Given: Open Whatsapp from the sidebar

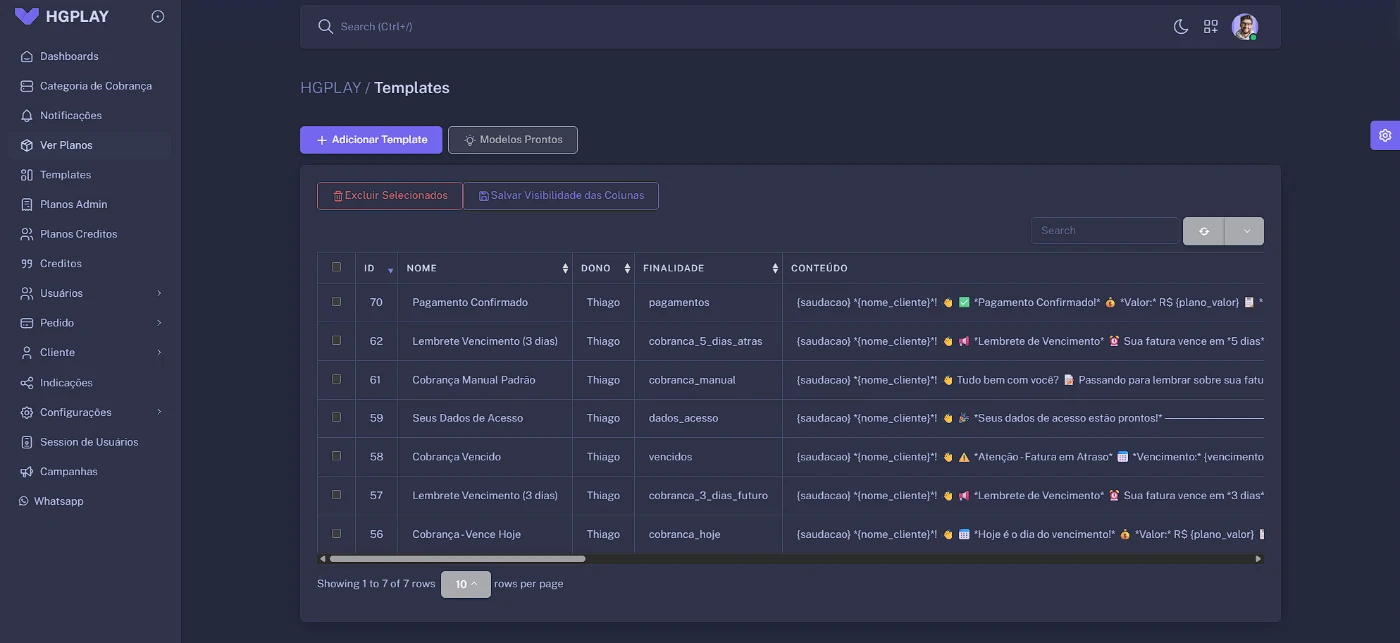Looking at the screenshot, I should tap(58, 501).
